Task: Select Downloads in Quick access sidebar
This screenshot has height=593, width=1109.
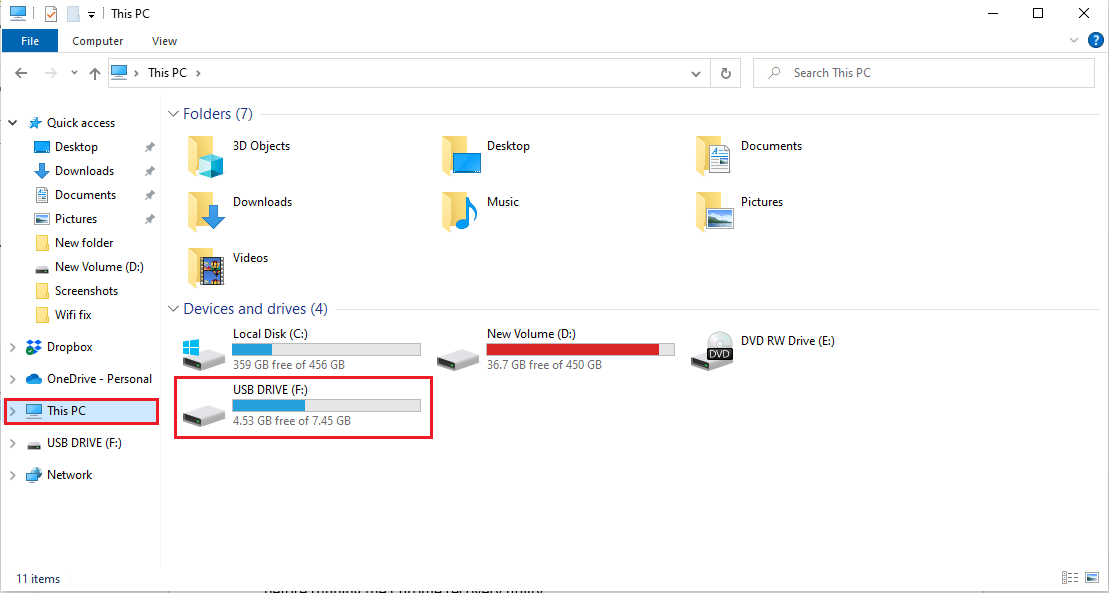Action: tap(84, 171)
